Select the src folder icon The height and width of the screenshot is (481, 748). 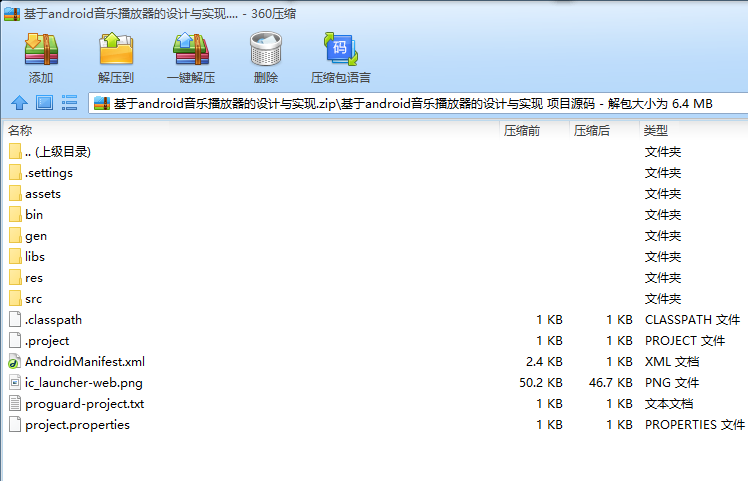coord(15,298)
